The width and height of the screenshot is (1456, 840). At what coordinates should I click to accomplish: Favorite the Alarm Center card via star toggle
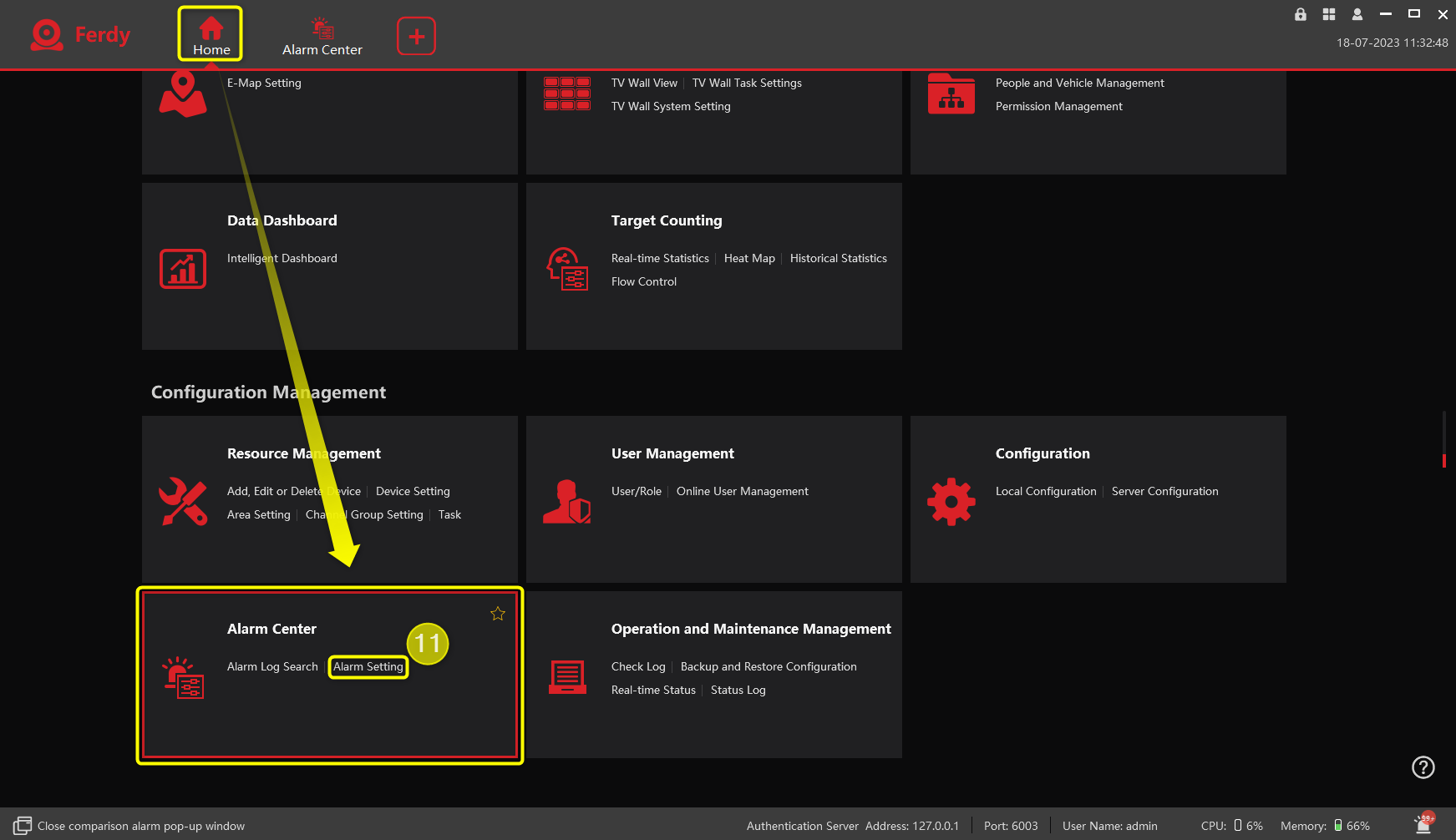(x=497, y=613)
